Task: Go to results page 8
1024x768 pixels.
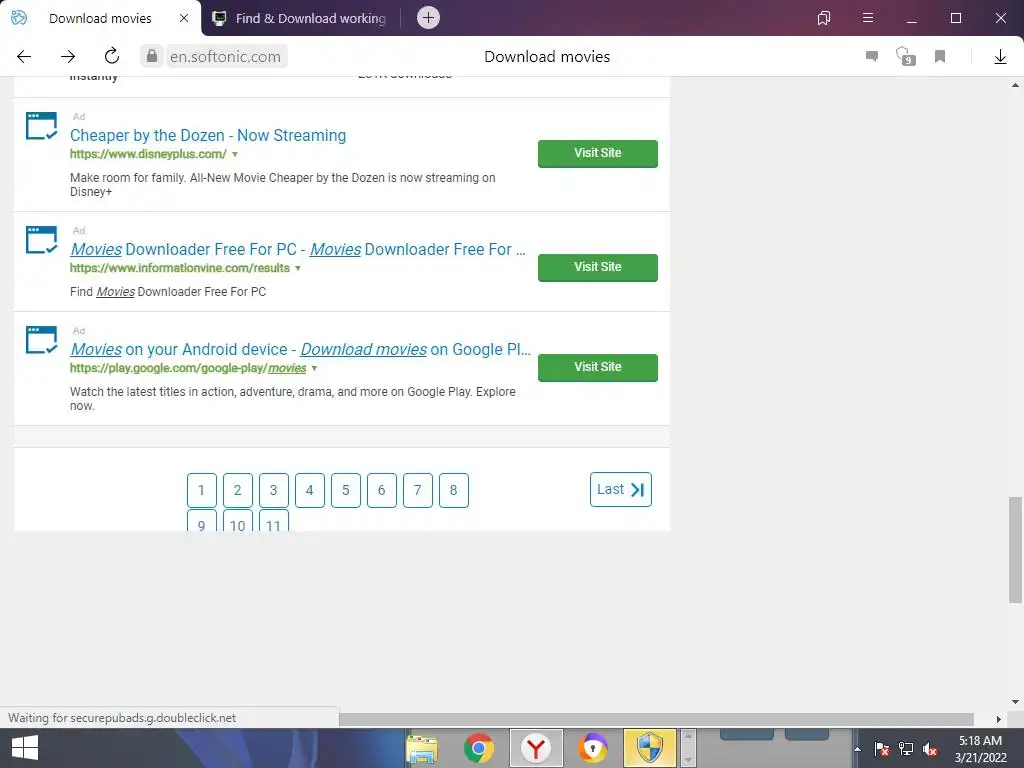Action: pyautogui.click(x=454, y=490)
